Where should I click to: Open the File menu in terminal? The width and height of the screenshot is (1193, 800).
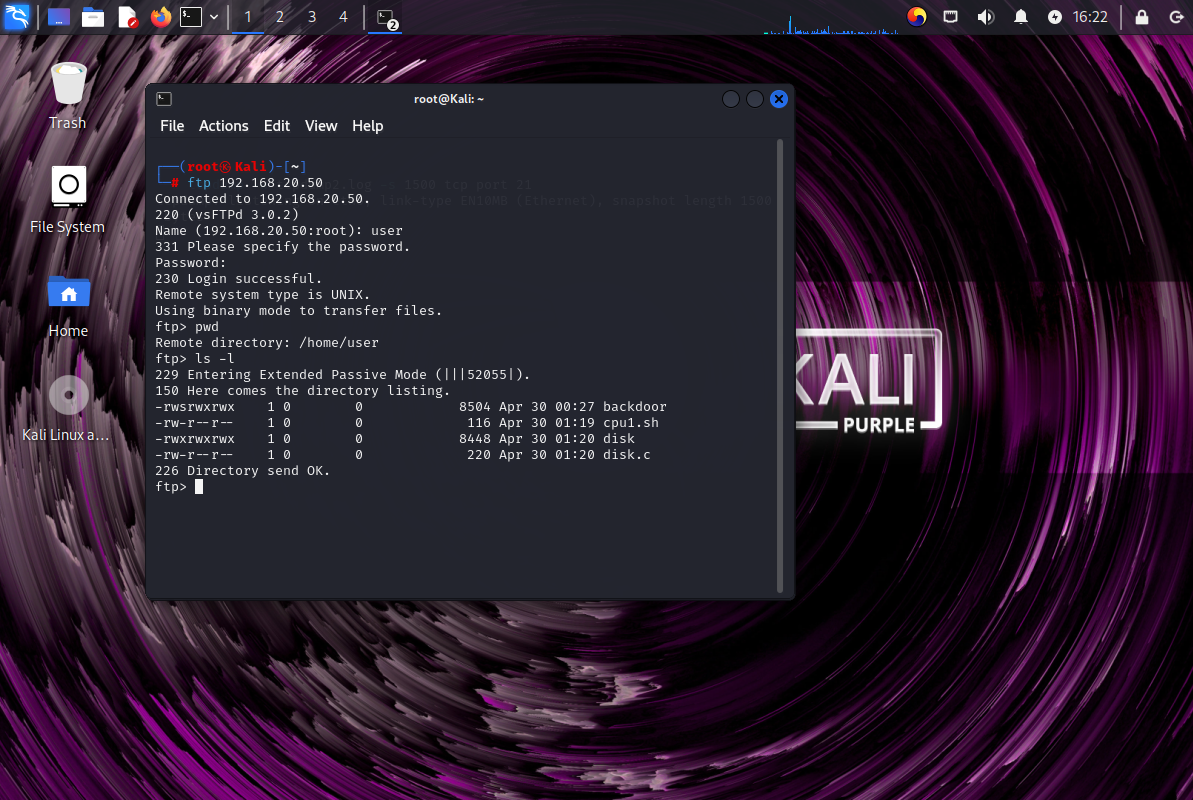tap(172, 126)
